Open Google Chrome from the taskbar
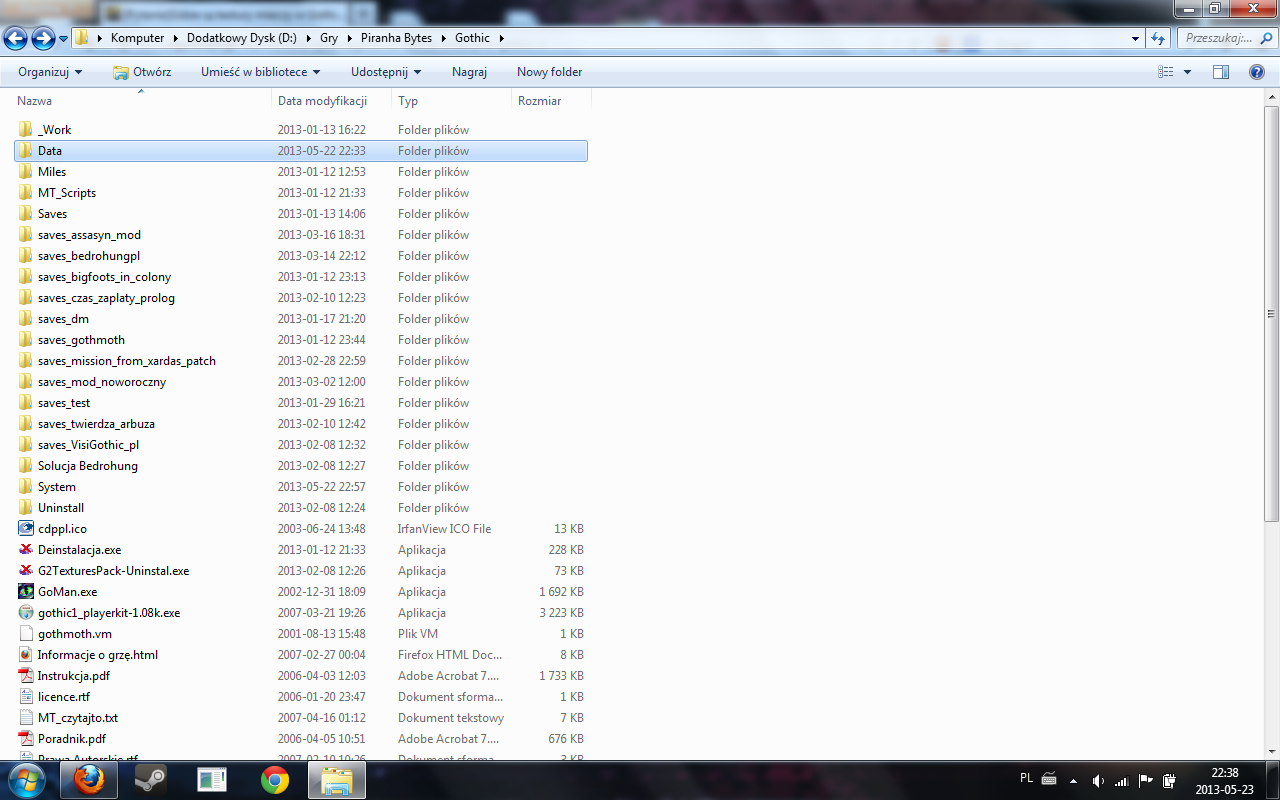This screenshot has width=1280, height=800. coord(275,780)
